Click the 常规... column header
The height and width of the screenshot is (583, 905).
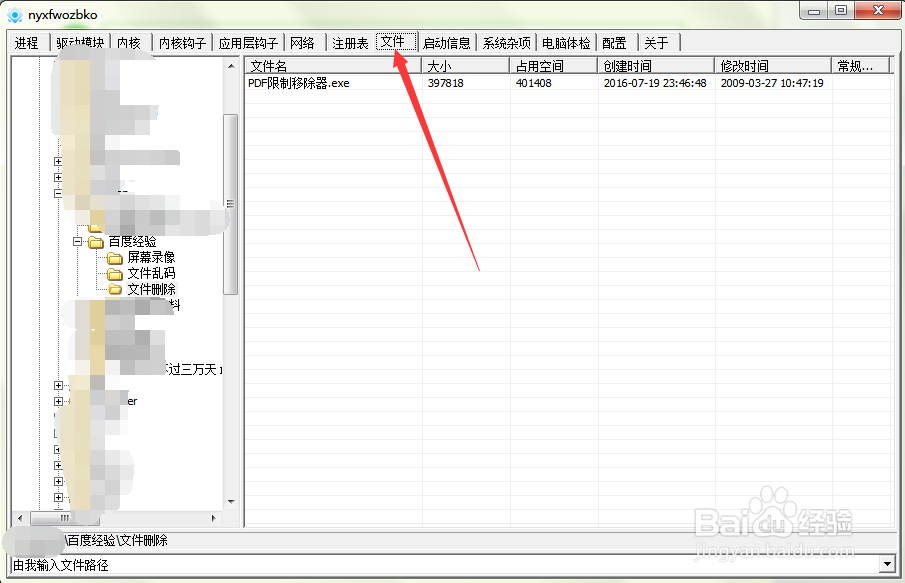click(861, 66)
